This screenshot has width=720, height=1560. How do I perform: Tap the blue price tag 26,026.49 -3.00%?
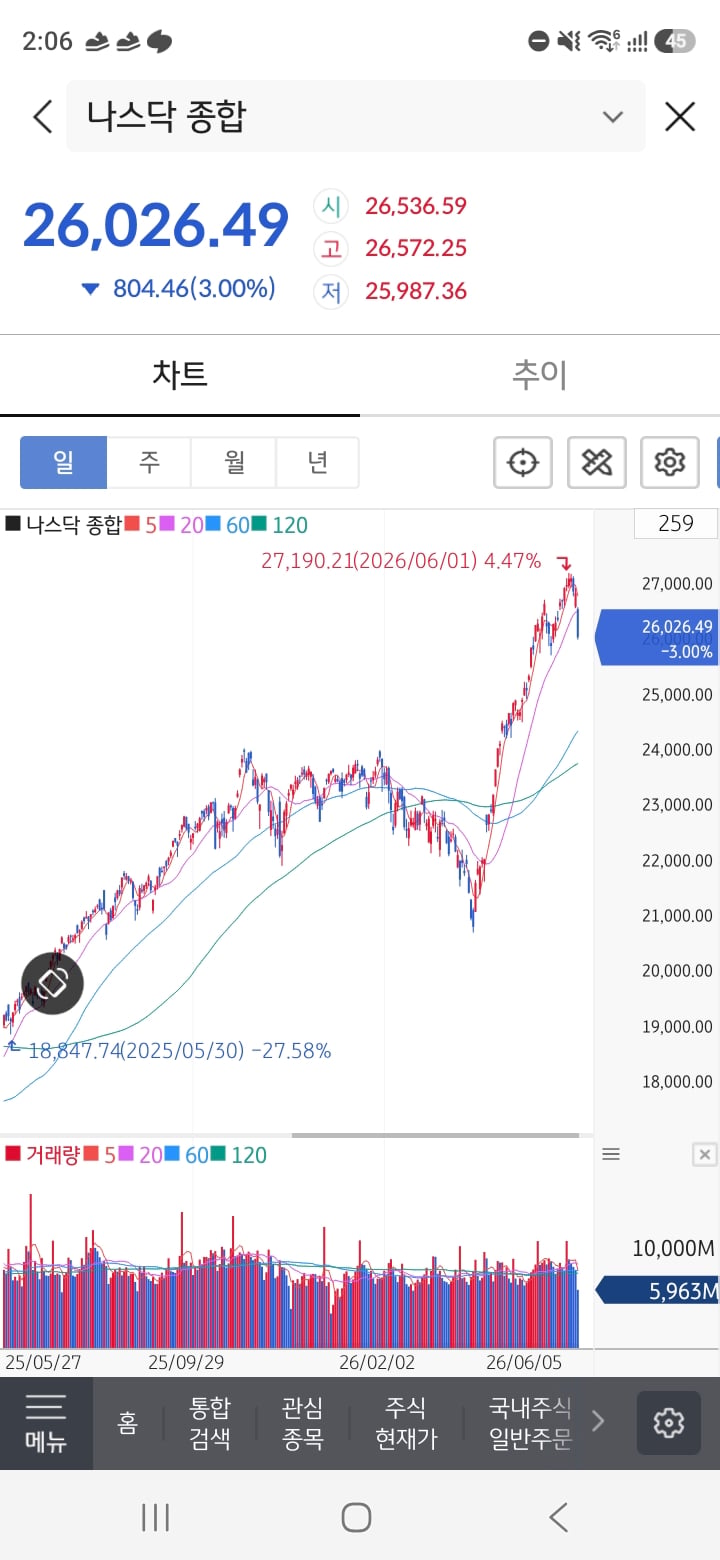(x=657, y=639)
